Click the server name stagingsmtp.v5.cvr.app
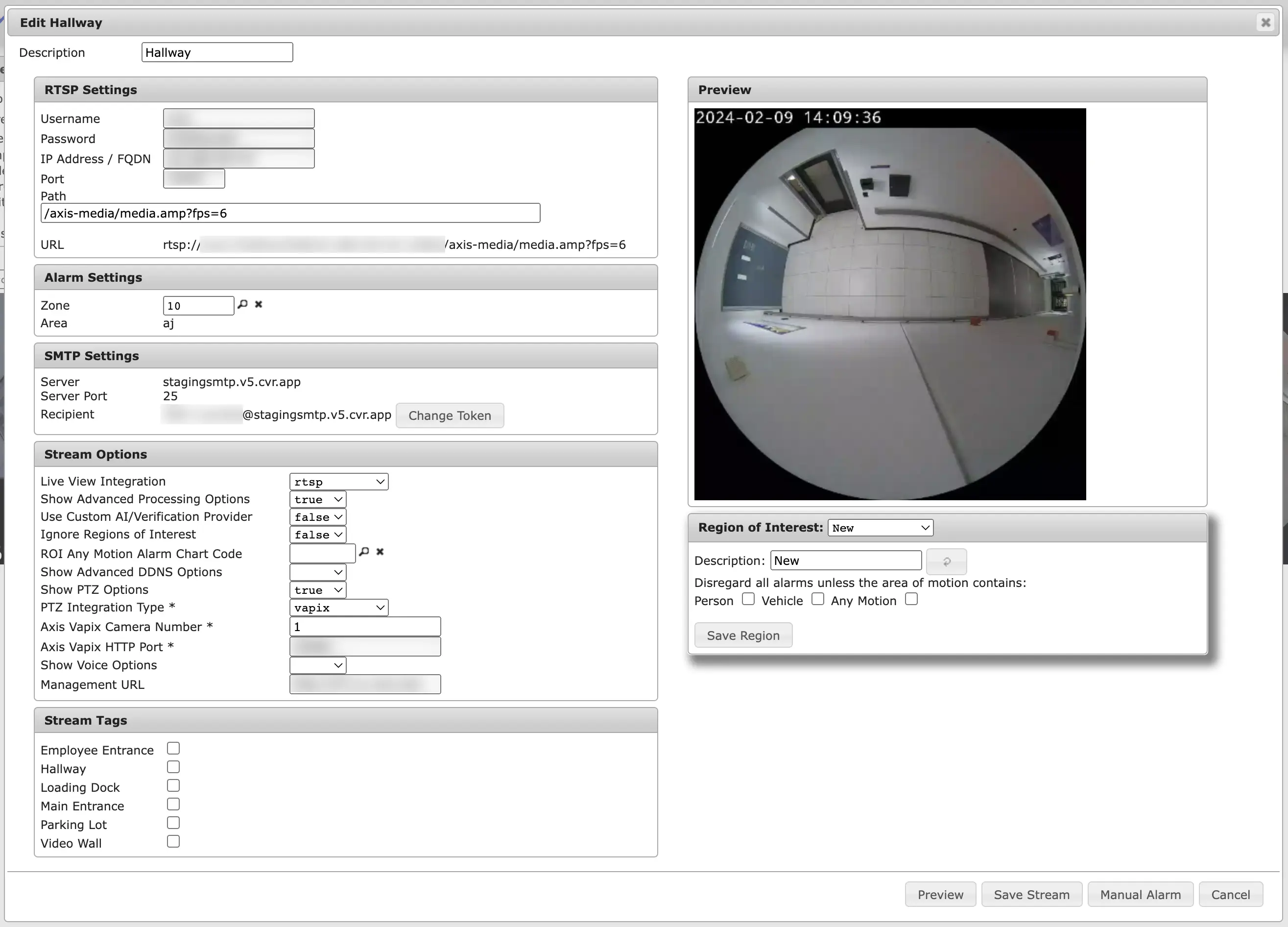Screen dimensions: 1288x927 [x=232, y=382]
